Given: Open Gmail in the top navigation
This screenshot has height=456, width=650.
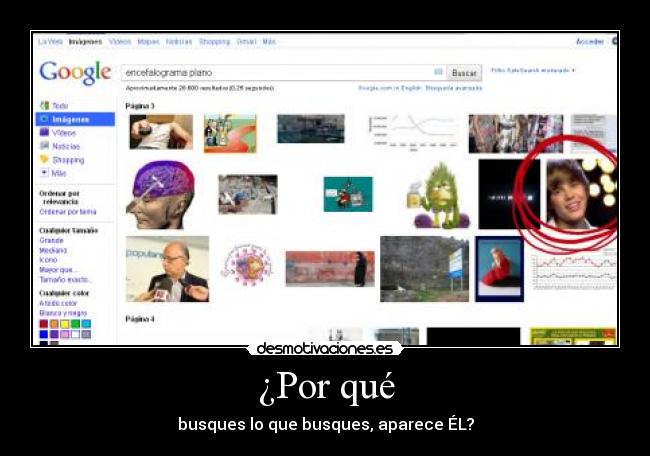Looking at the screenshot, I should coord(246,41).
